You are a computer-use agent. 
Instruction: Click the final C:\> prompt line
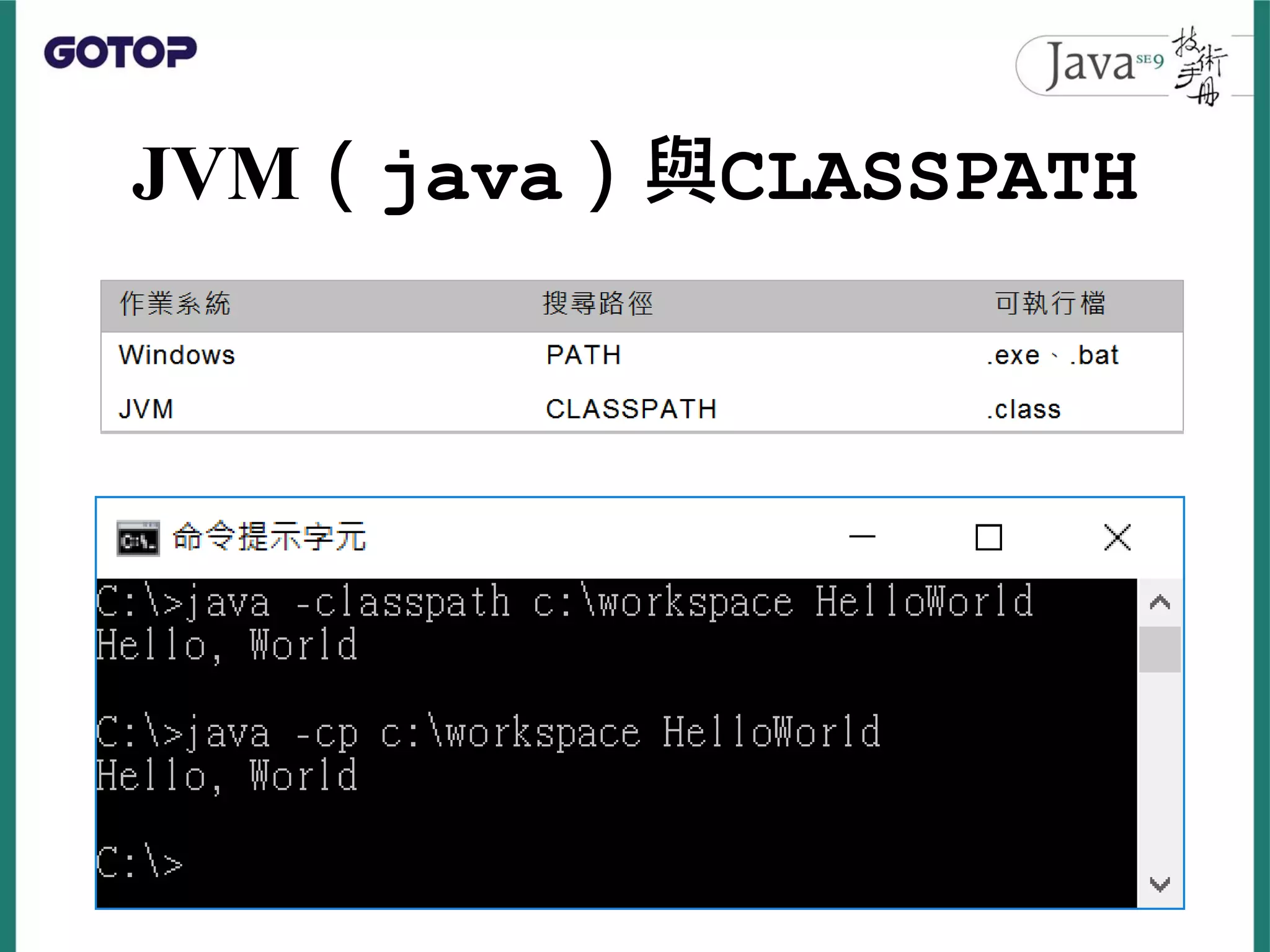point(140,862)
